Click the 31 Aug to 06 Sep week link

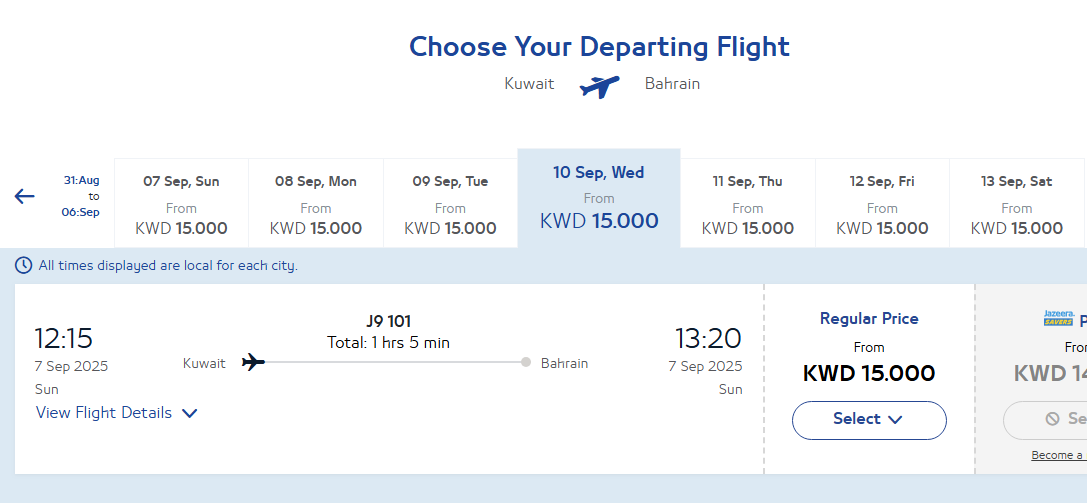[81, 196]
